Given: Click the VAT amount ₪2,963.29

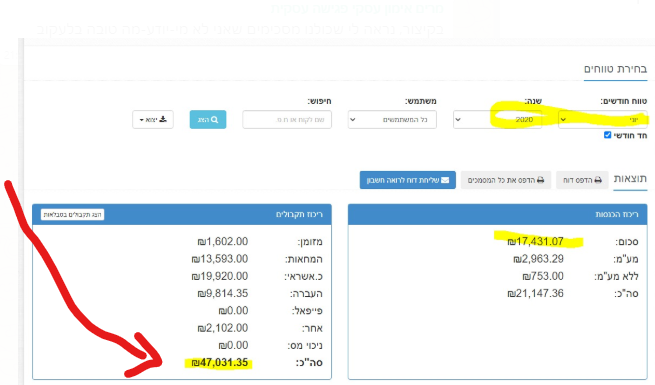Looking at the screenshot, I should [538, 259].
